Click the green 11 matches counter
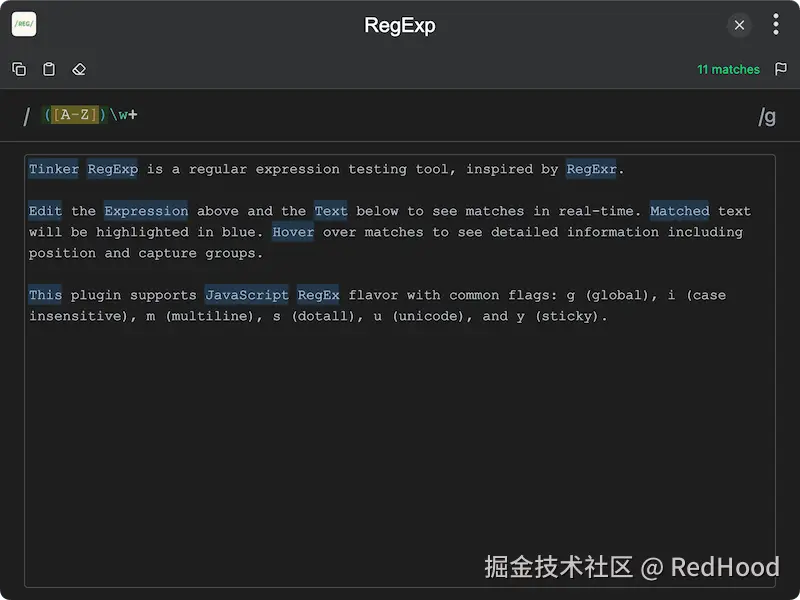Viewport: 800px width, 600px height. (x=728, y=69)
